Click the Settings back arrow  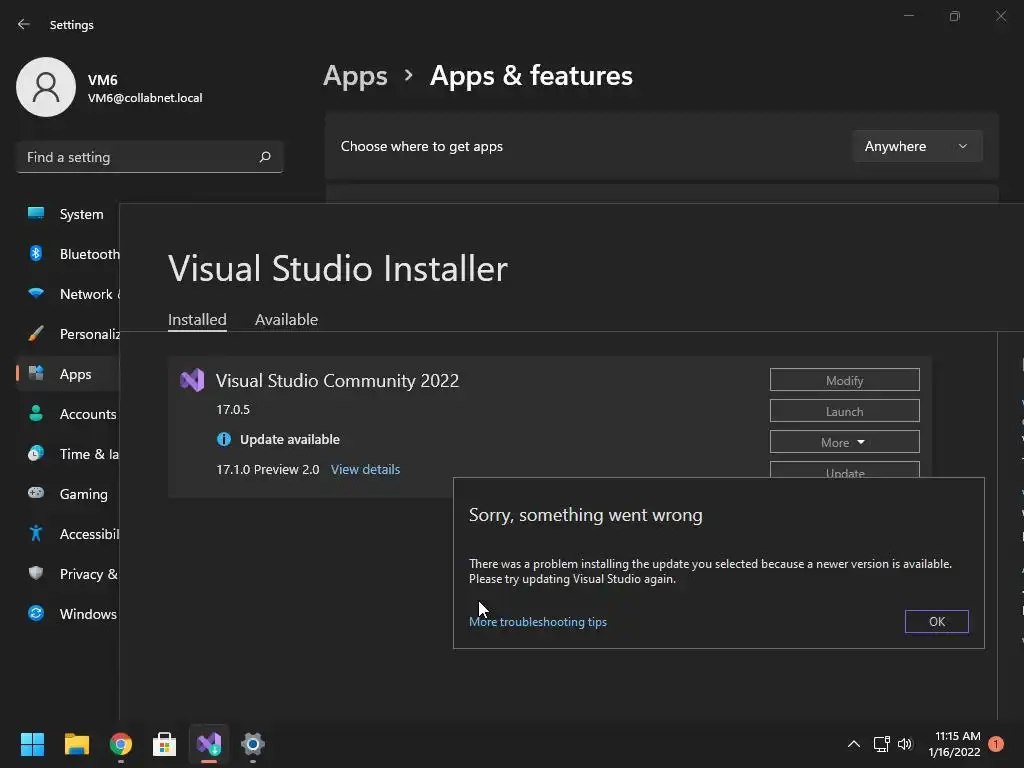(24, 25)
